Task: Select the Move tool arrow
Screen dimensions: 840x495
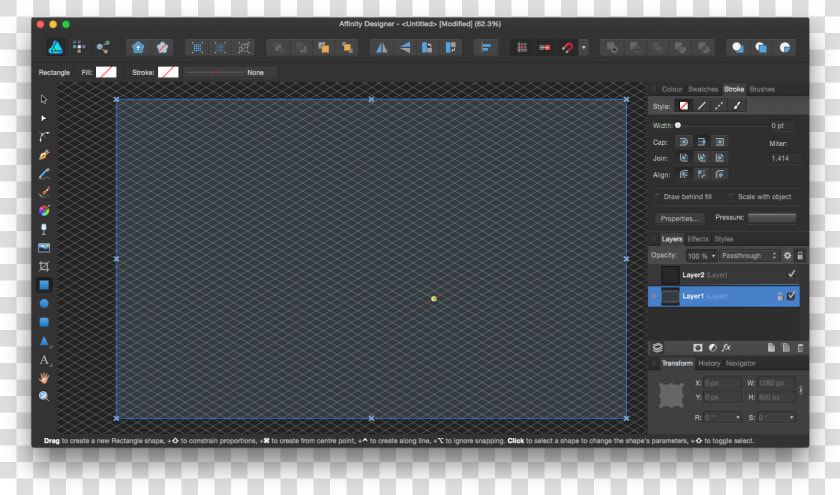Action: (44, 99)
